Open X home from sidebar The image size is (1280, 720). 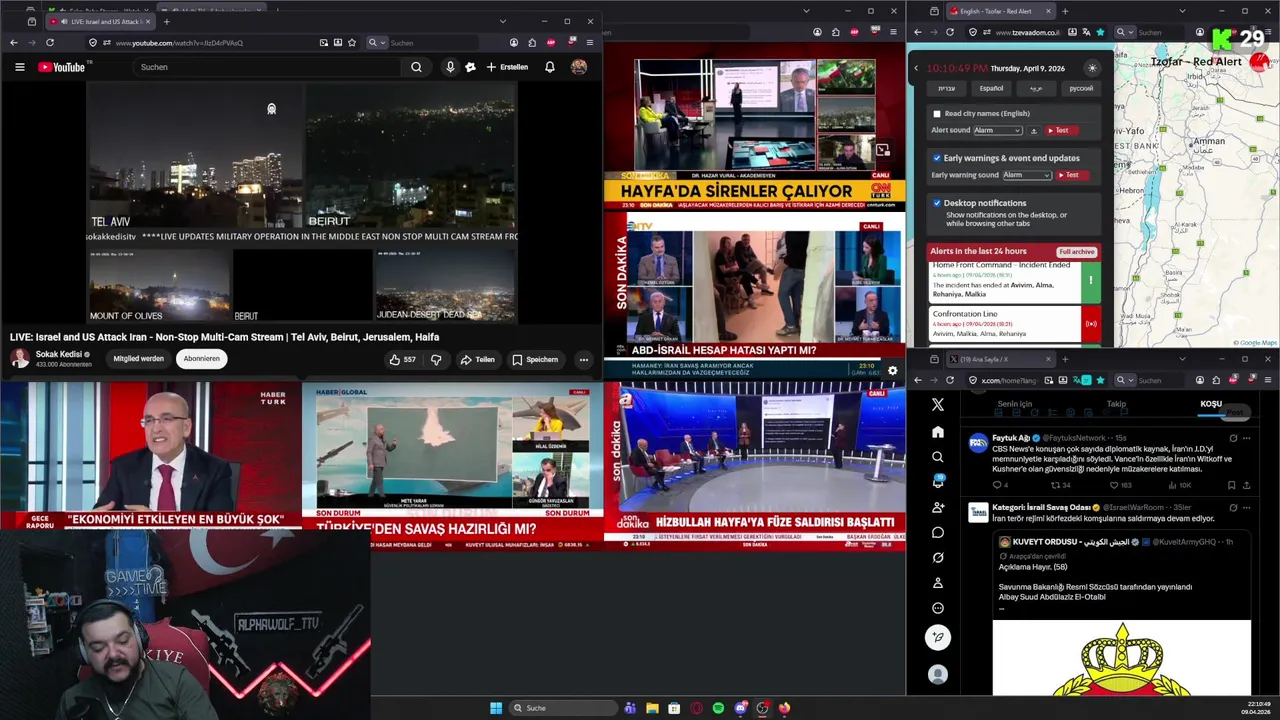coord(937,432)
